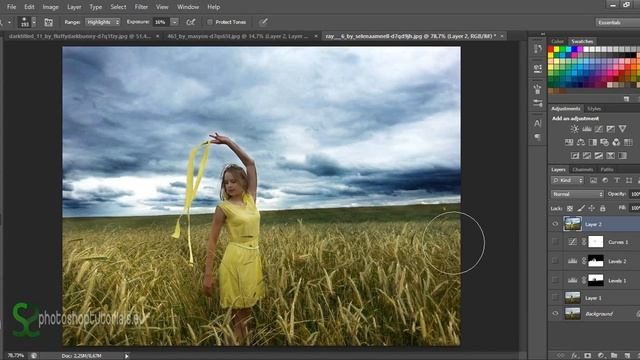Image resolution: width=640 pixels, height=360 pixels.
Task: Toggle lock transparent pixels
Action: (570, 209)
